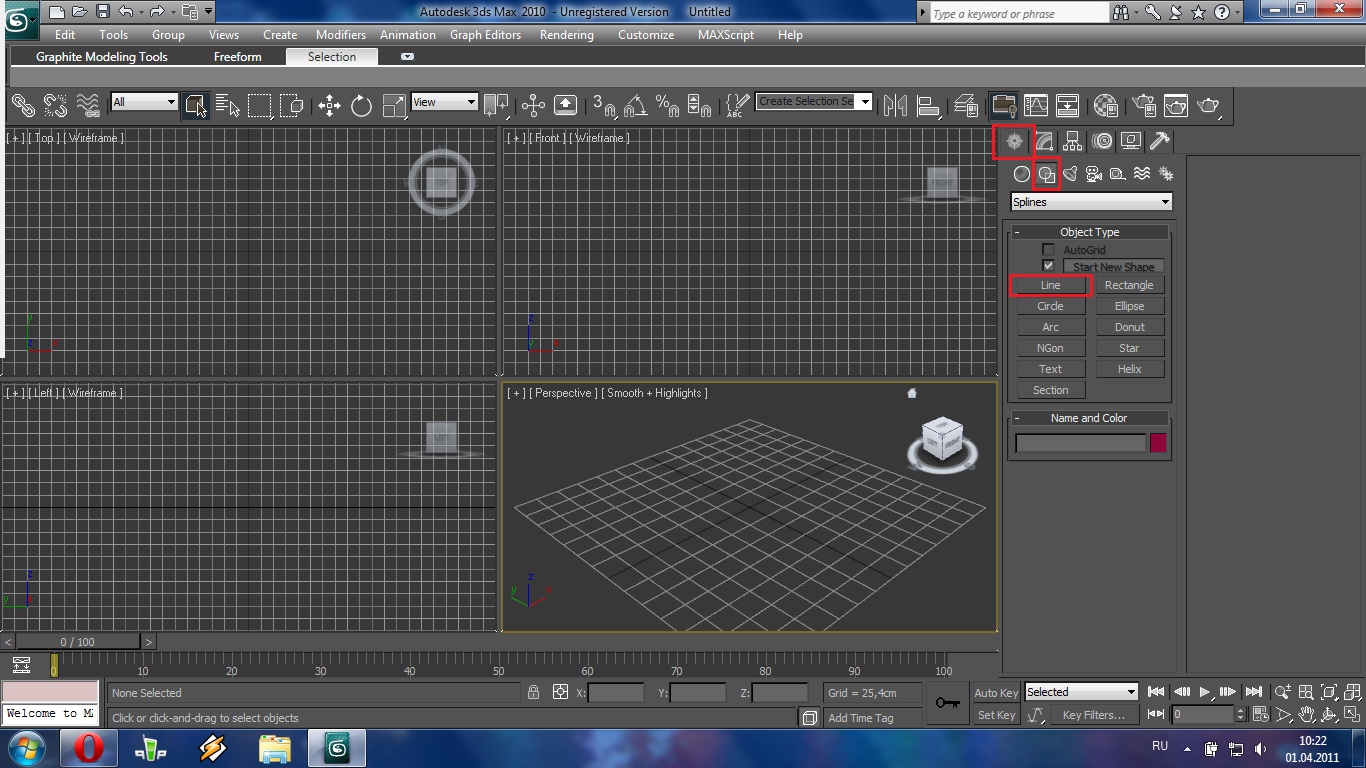The image size is (1366, 768).
Task: Switch to the Freeform tab
Action: coord(237,57)
